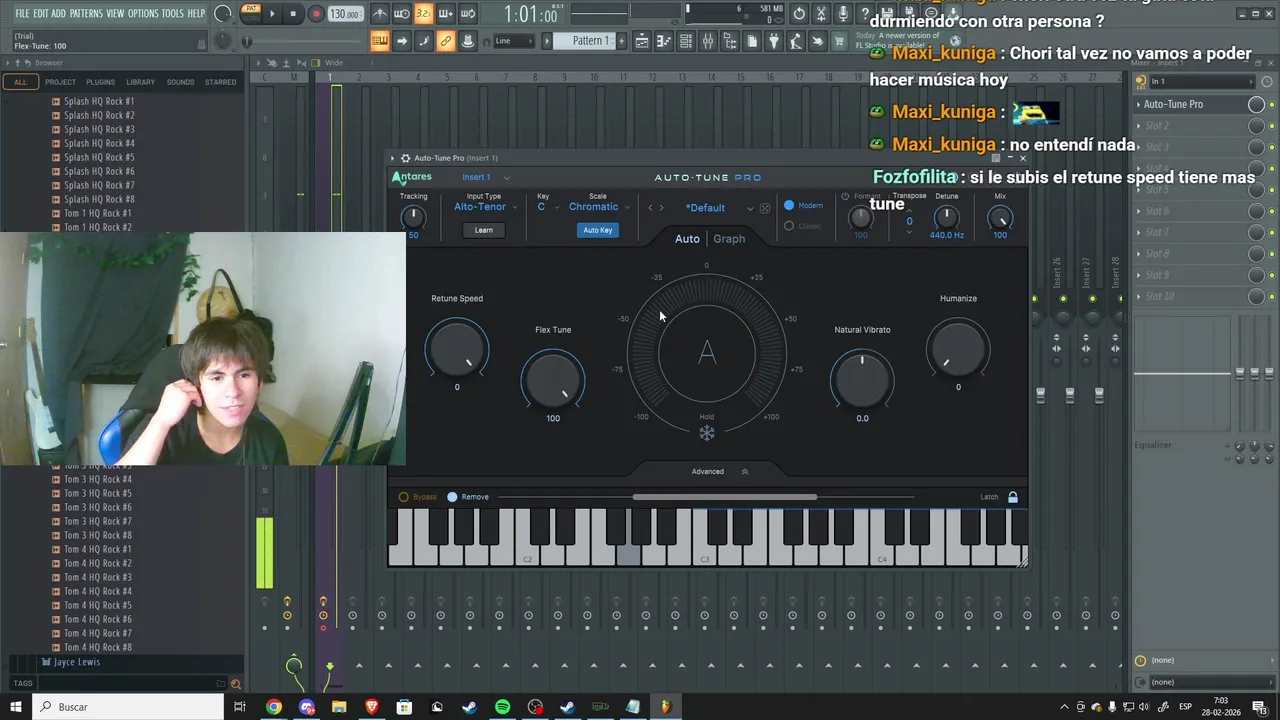Open Spotify from the taskbar
The width and height of the screenshot is (1280, 720).
502,707
